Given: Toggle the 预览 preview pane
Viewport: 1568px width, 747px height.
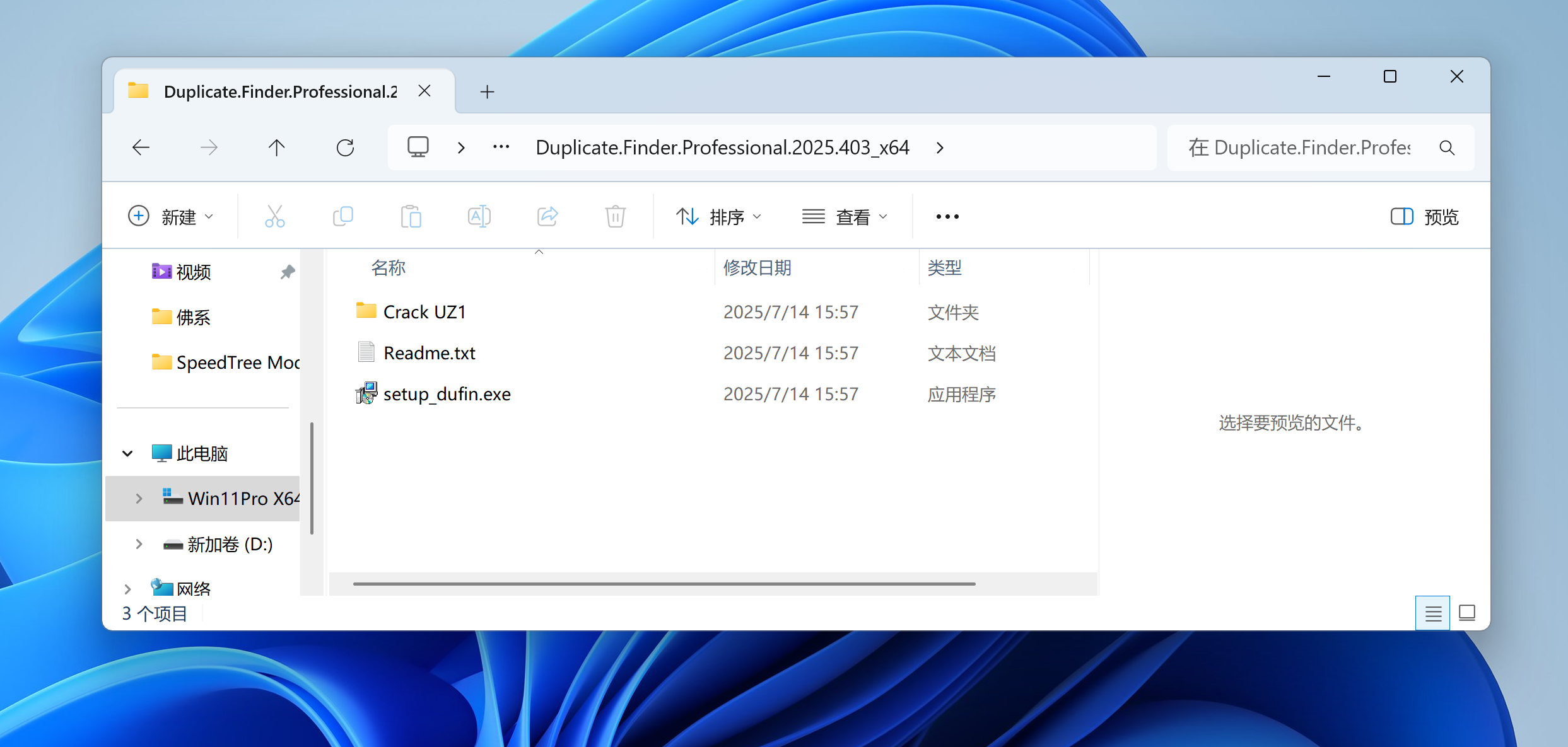Looking at the screenshot, I should click(x=1425, y=216).
